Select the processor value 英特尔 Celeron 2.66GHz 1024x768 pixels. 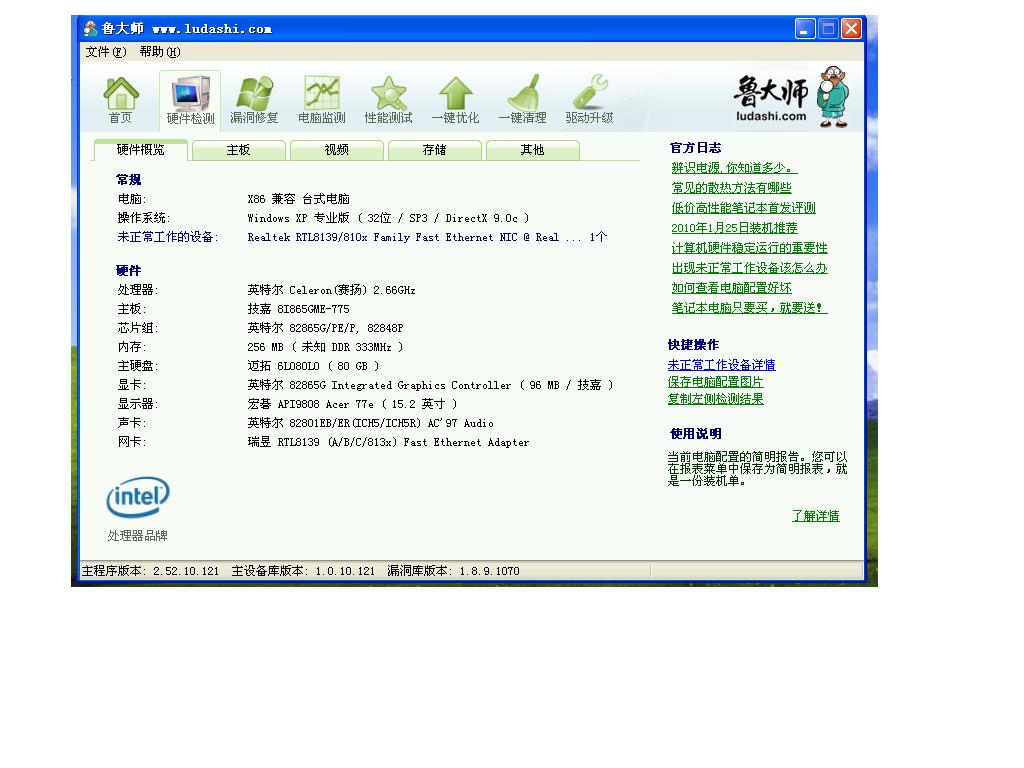click(x=331, y=290)
